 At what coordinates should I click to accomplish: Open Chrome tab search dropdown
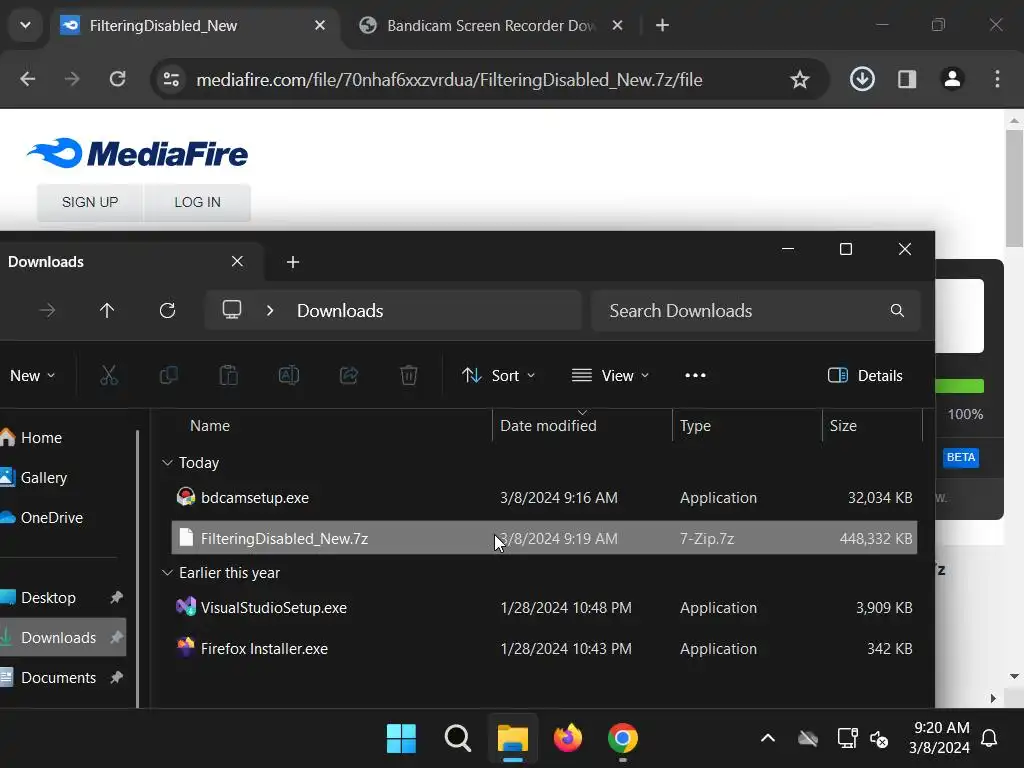tap(25, 25)
